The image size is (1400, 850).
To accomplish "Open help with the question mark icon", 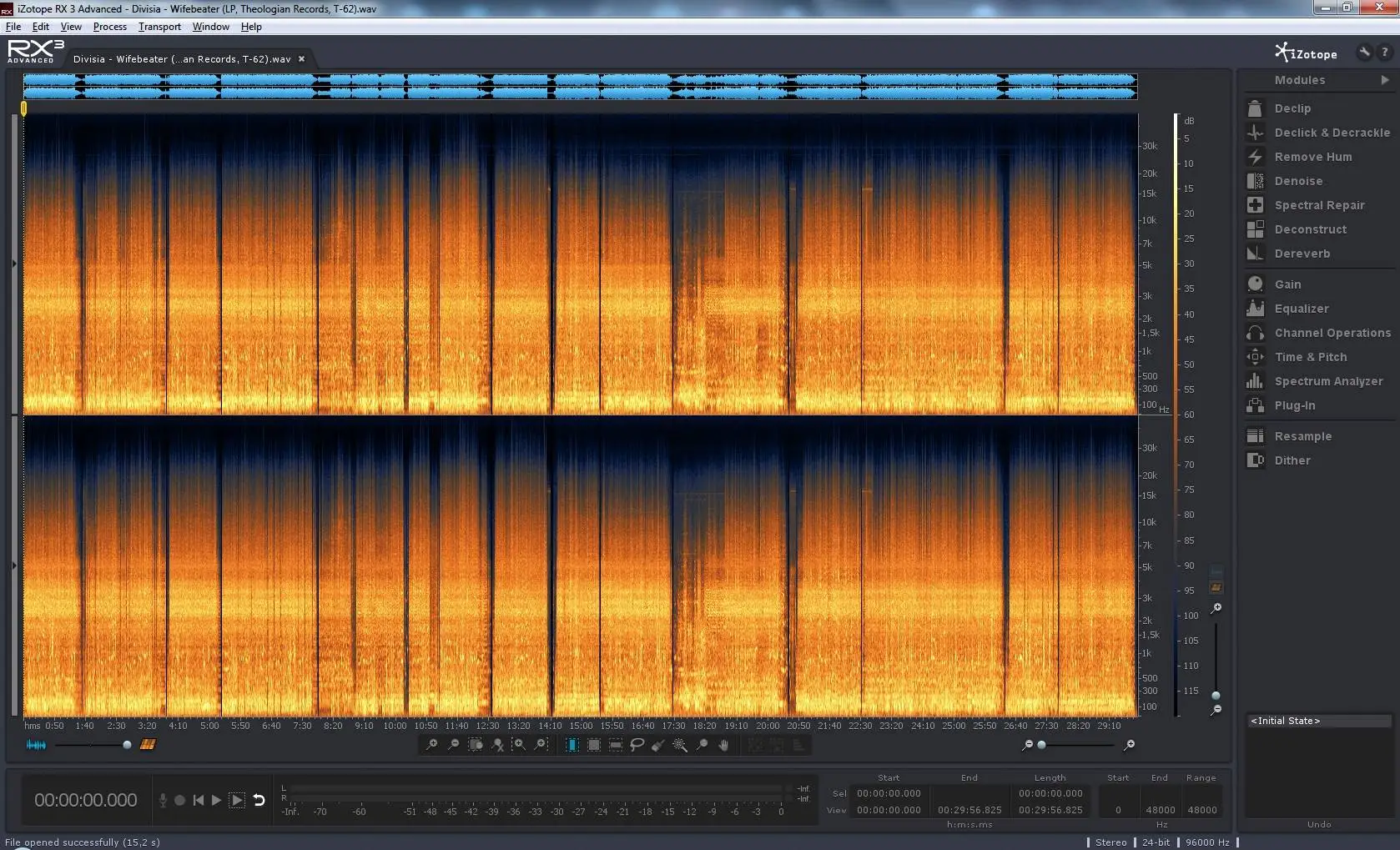I will tap(1385, 53).
